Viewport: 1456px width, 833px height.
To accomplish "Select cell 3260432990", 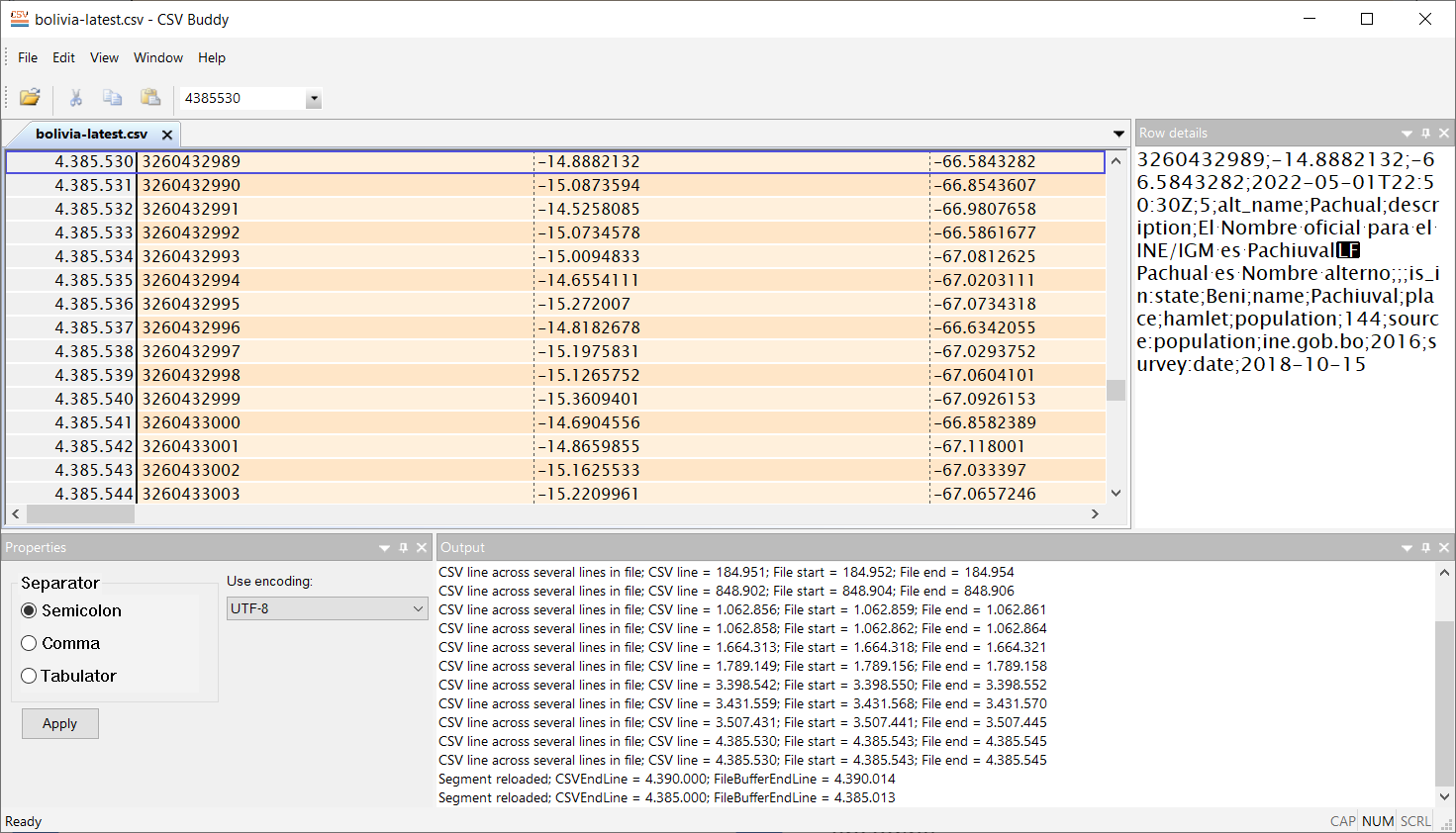I will point(335,185).
